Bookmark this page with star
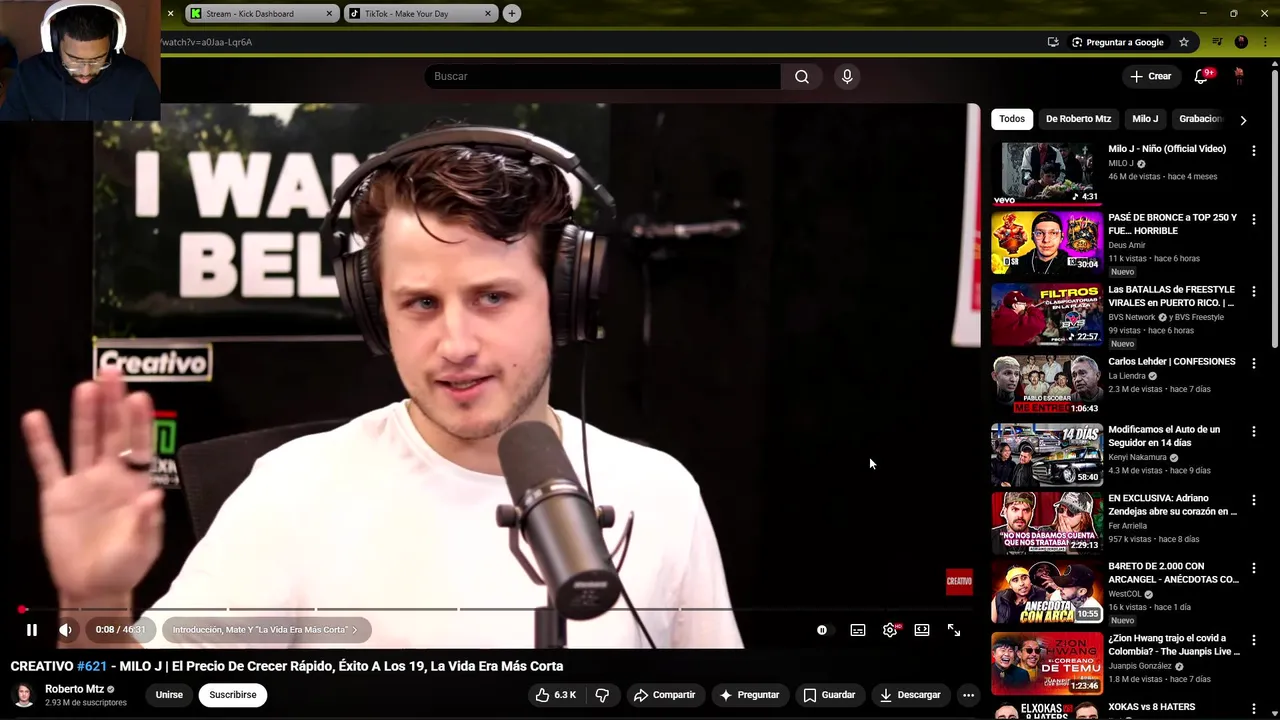The width and height of the screenshot is (1280, 720). pos(1184,42)
